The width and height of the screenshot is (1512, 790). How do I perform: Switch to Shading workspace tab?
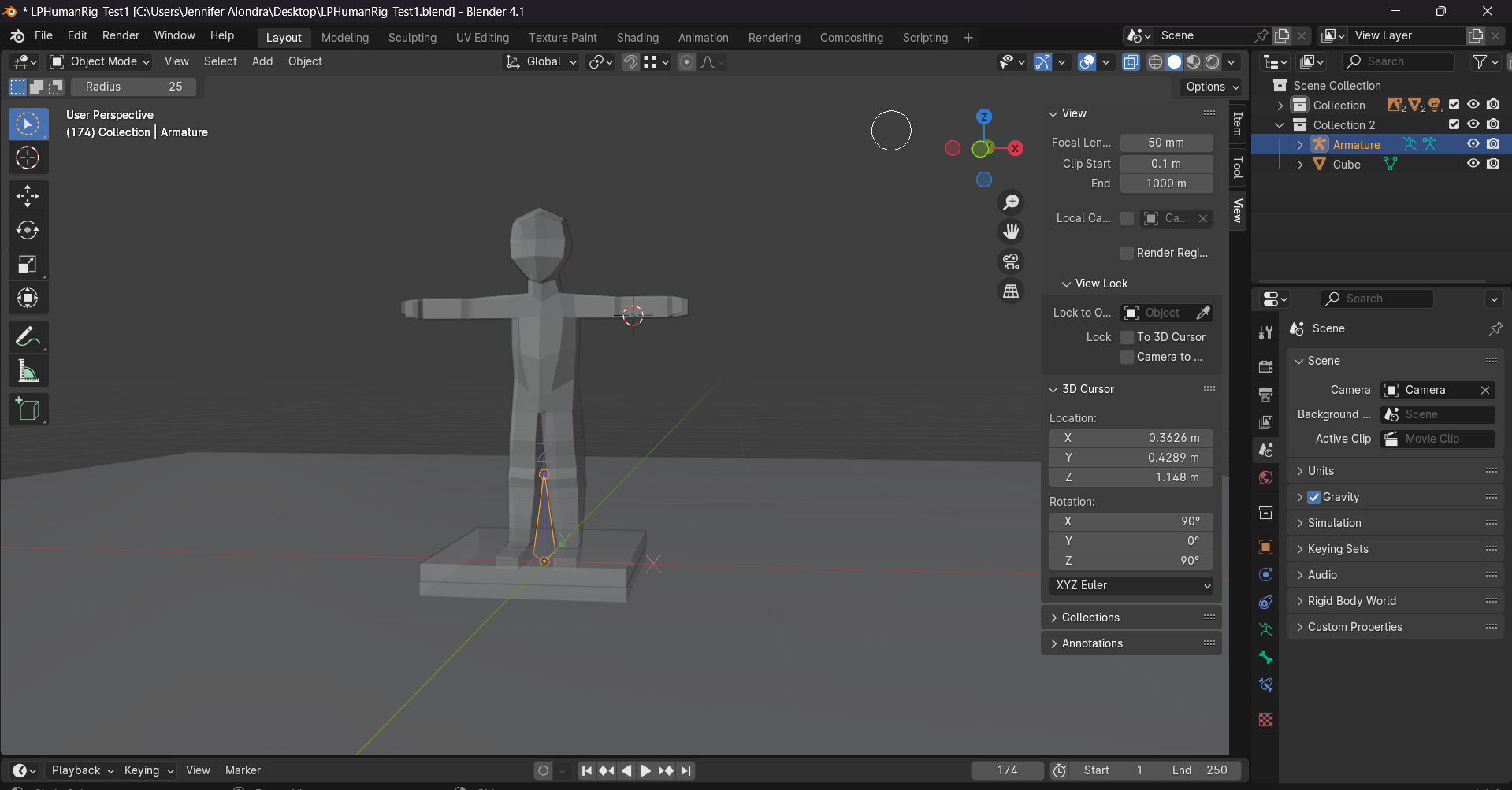637,38
